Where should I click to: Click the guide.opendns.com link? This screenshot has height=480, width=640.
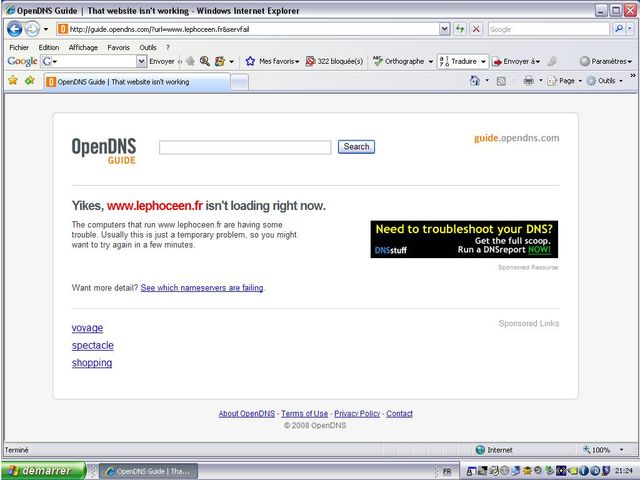click(x=516, y=138)
